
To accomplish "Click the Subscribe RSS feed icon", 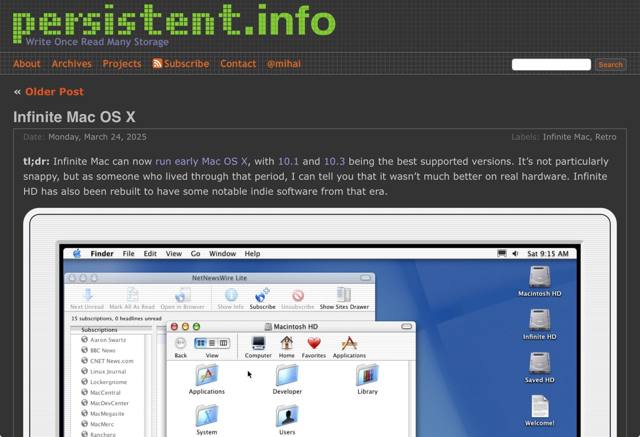I will [x=157, y=64].
